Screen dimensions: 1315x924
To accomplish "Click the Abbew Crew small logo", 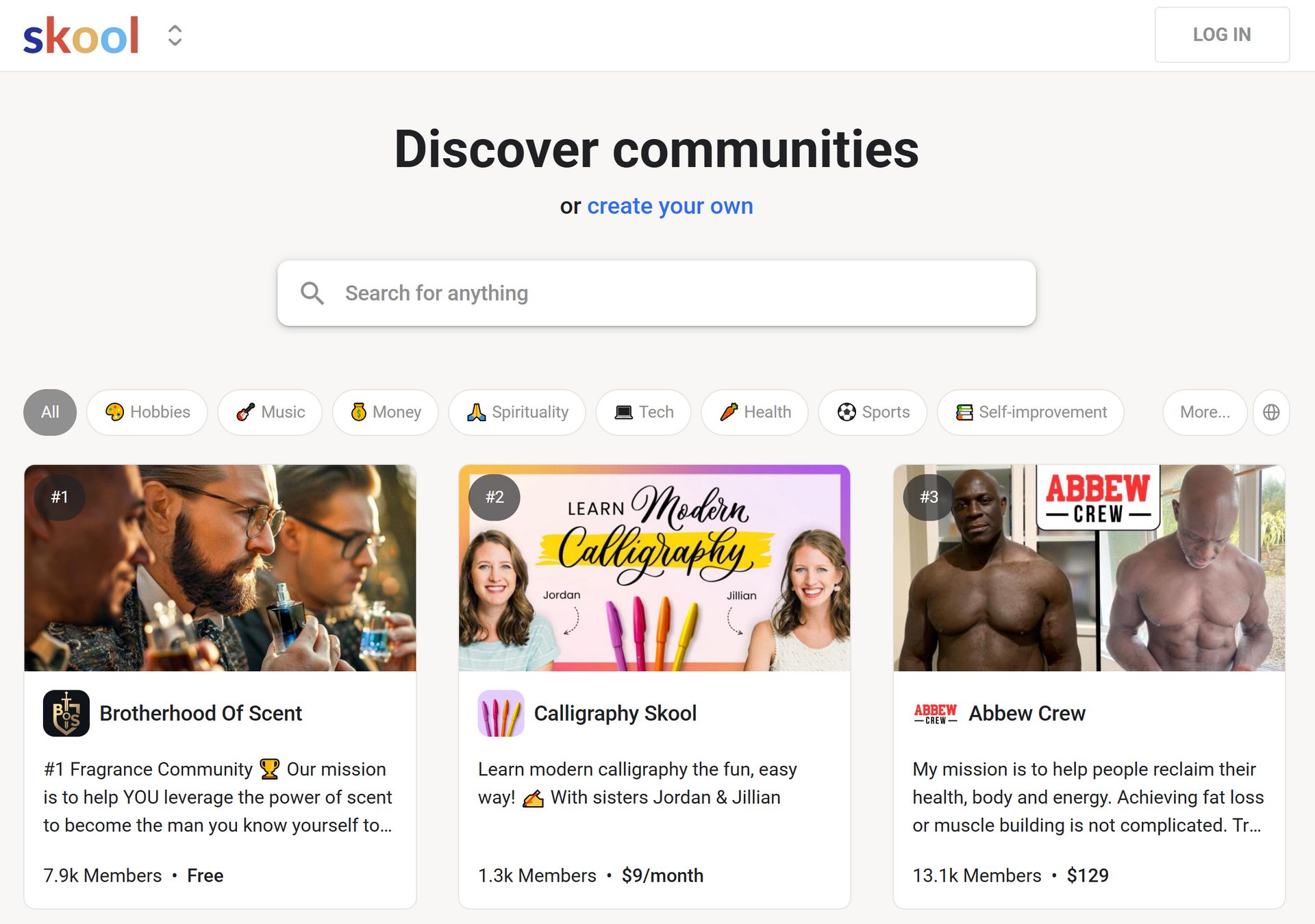I will click(936, 713).
